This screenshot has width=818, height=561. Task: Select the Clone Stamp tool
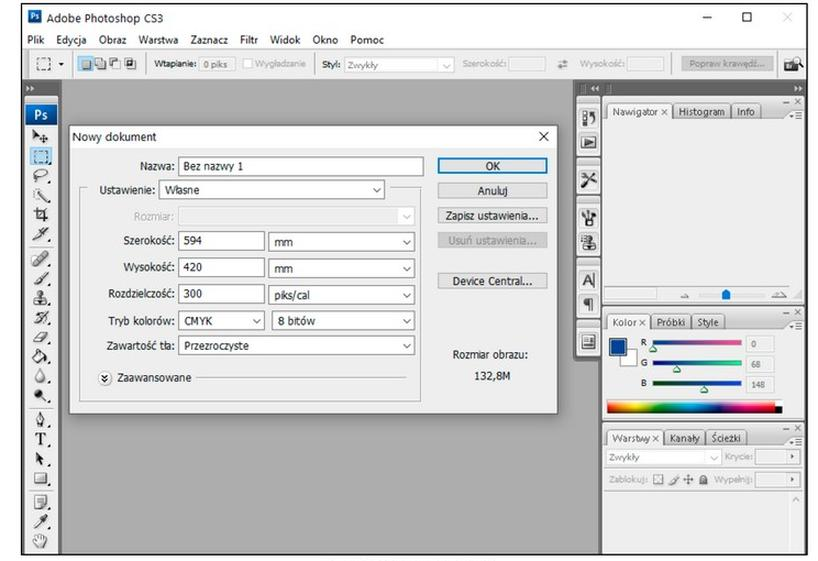click(41, 297)
